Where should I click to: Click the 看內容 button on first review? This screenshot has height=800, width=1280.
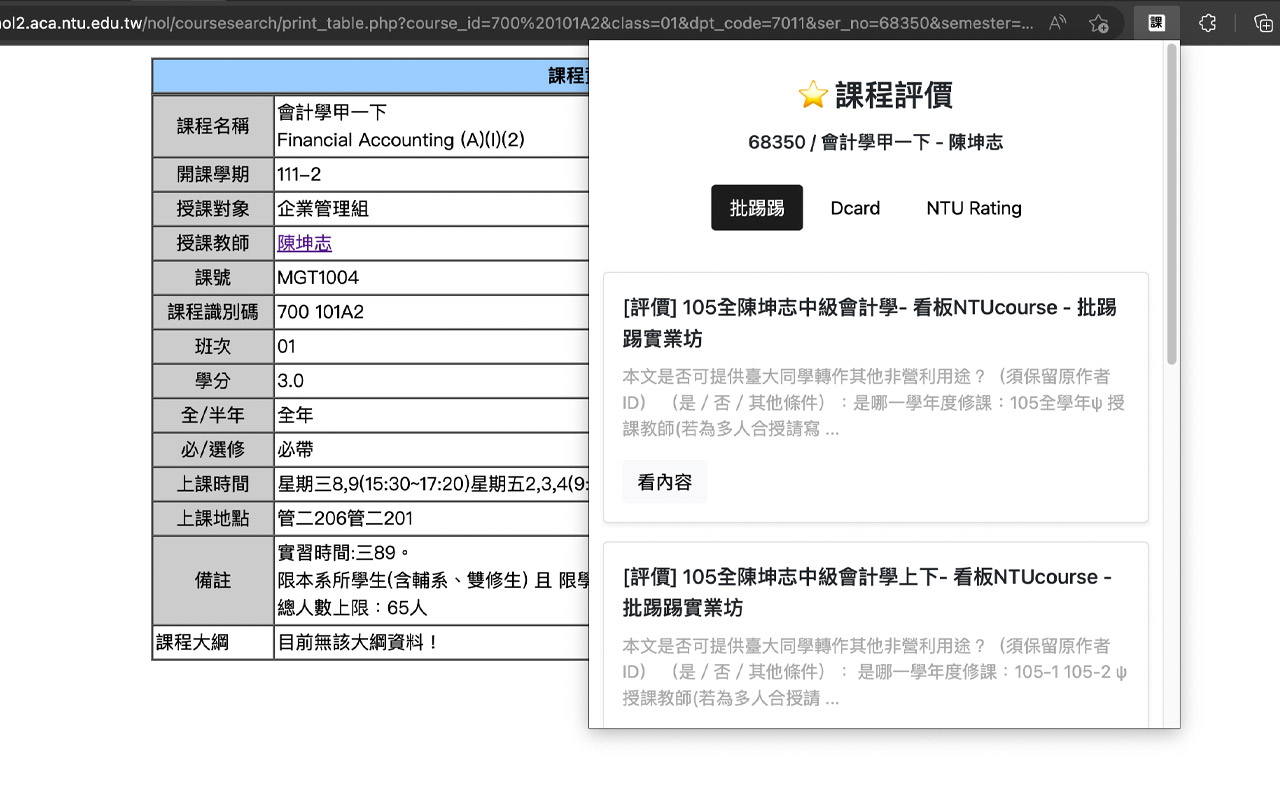click(664, 481)
